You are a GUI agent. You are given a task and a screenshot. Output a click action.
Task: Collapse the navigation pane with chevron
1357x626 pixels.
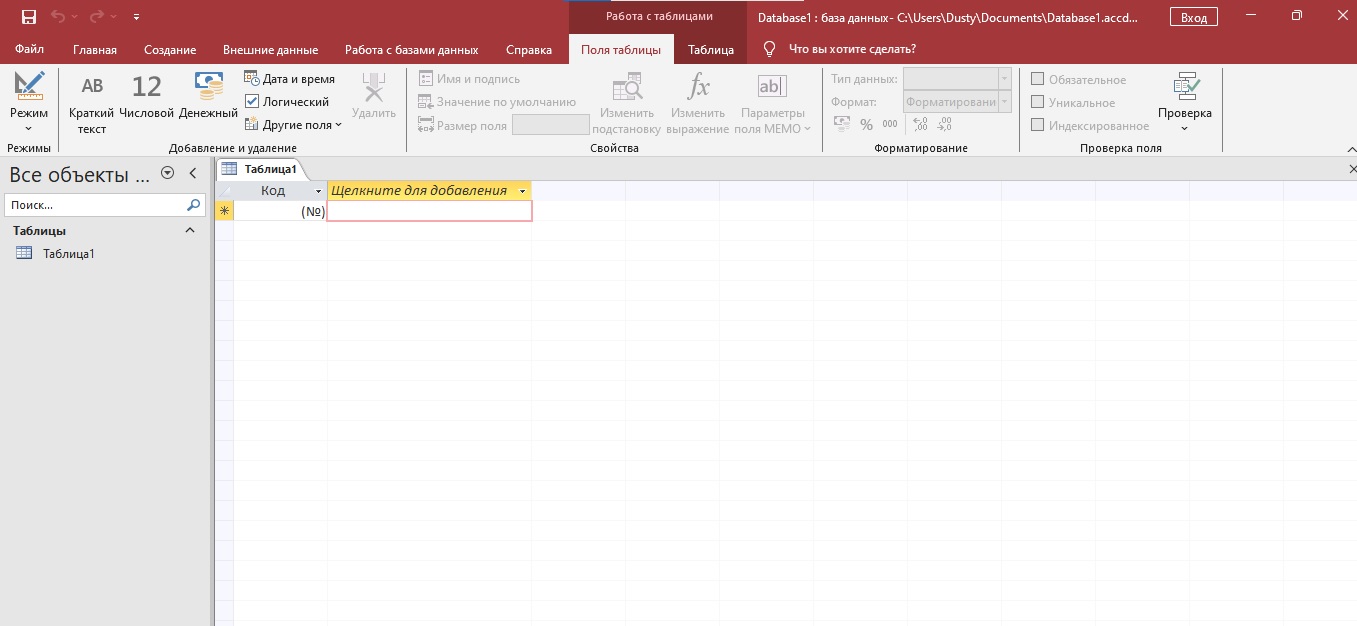tap(193, 174)
